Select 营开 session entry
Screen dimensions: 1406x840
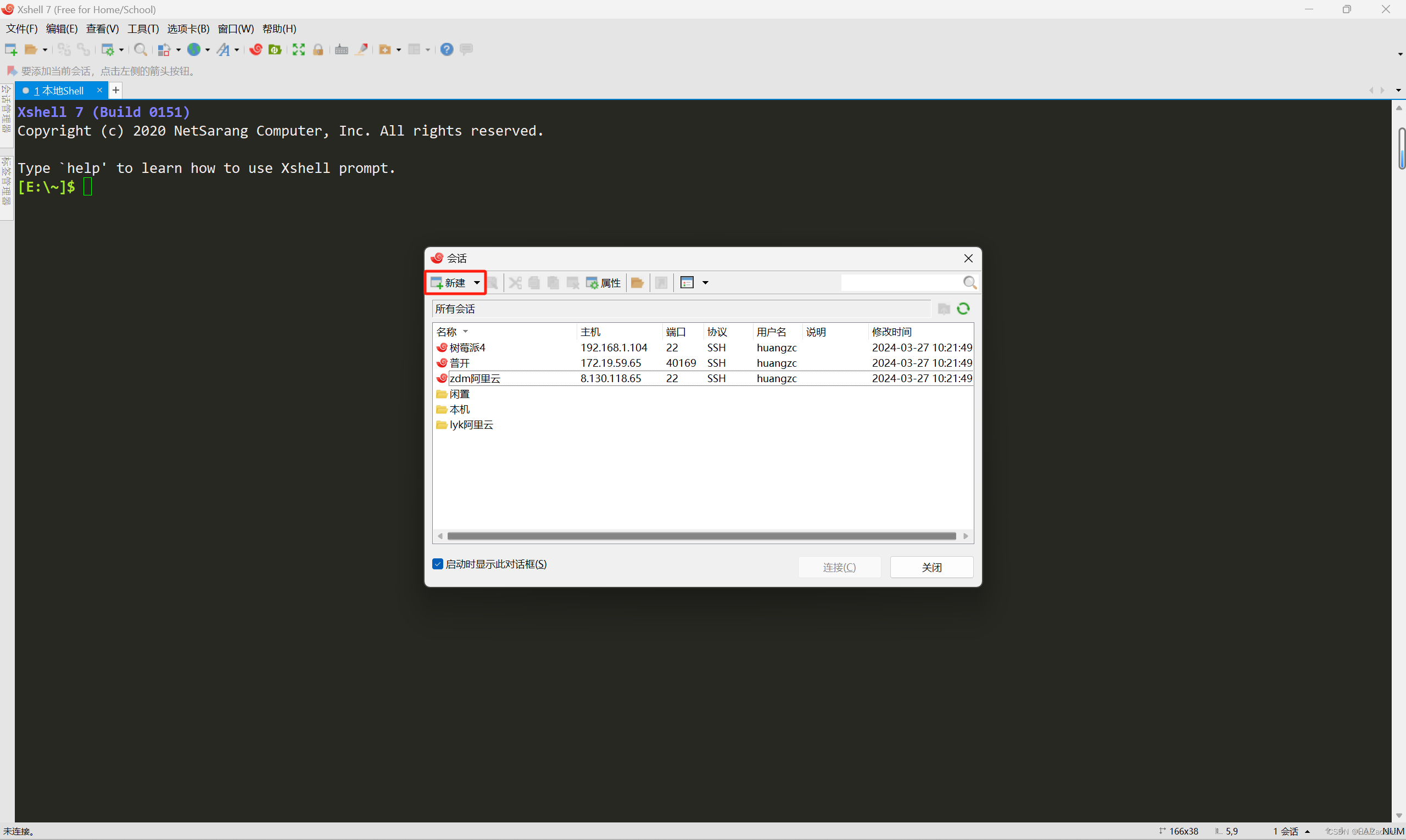[463, 362]
